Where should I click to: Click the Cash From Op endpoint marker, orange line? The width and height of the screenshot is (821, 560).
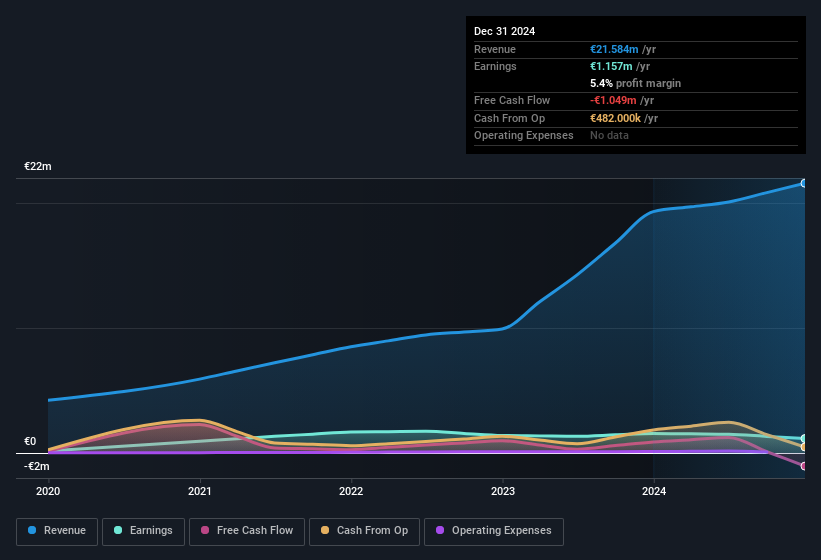tap(804, 447)
